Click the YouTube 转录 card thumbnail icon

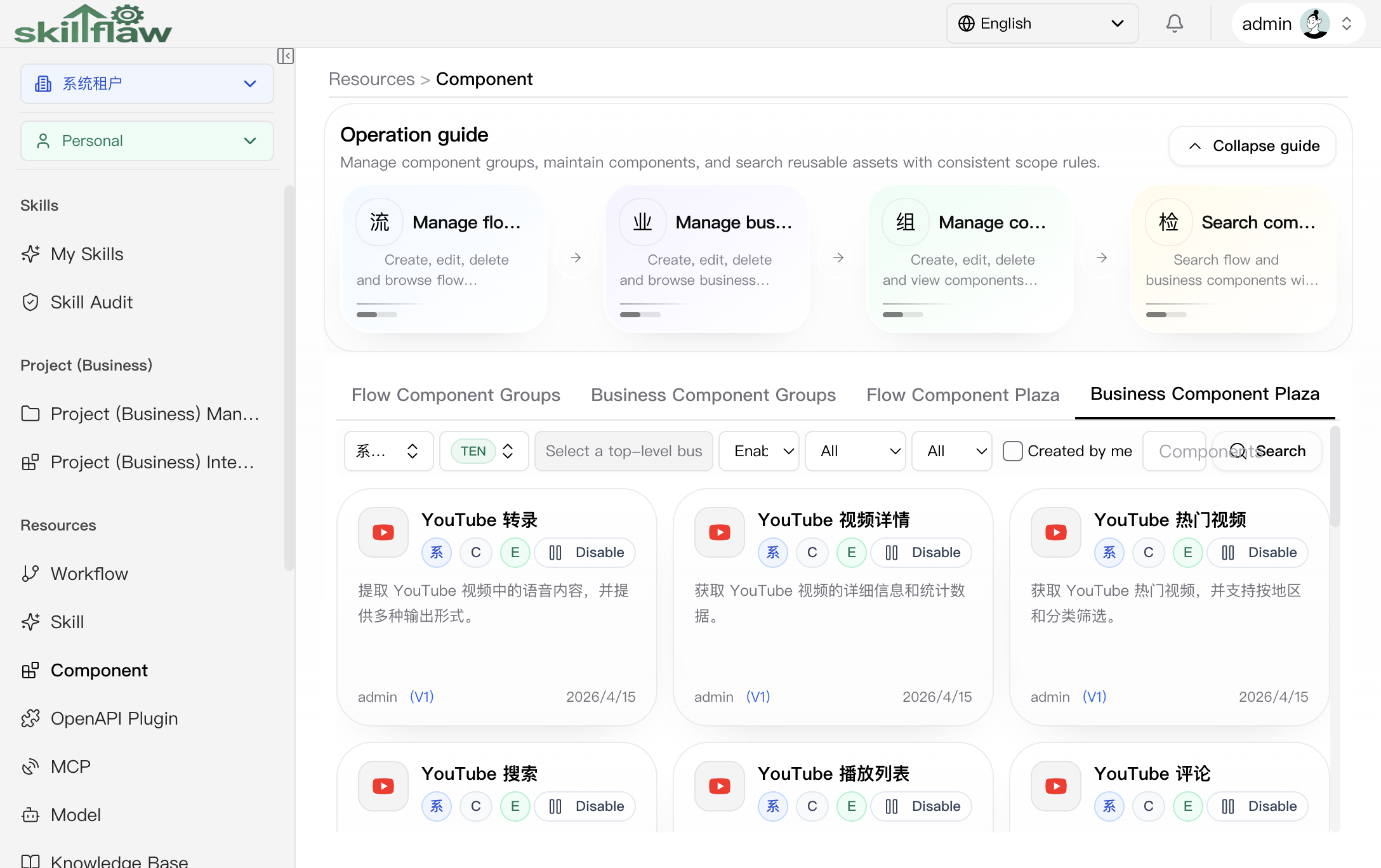coord(383,532)
